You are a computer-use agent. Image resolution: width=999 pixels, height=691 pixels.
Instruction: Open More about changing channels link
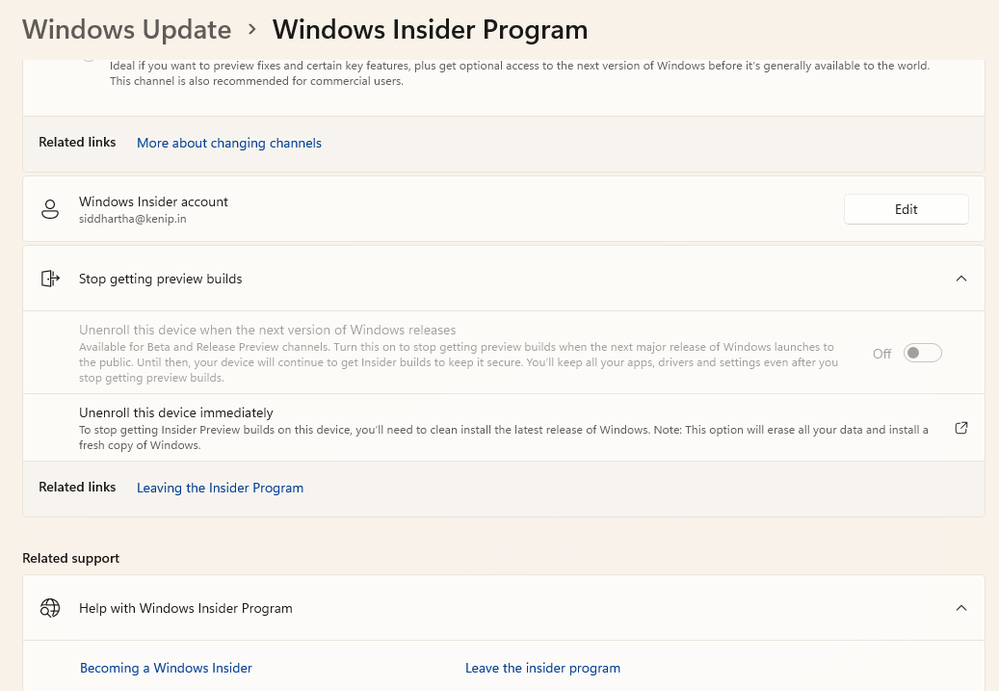[x=229, y=143]
